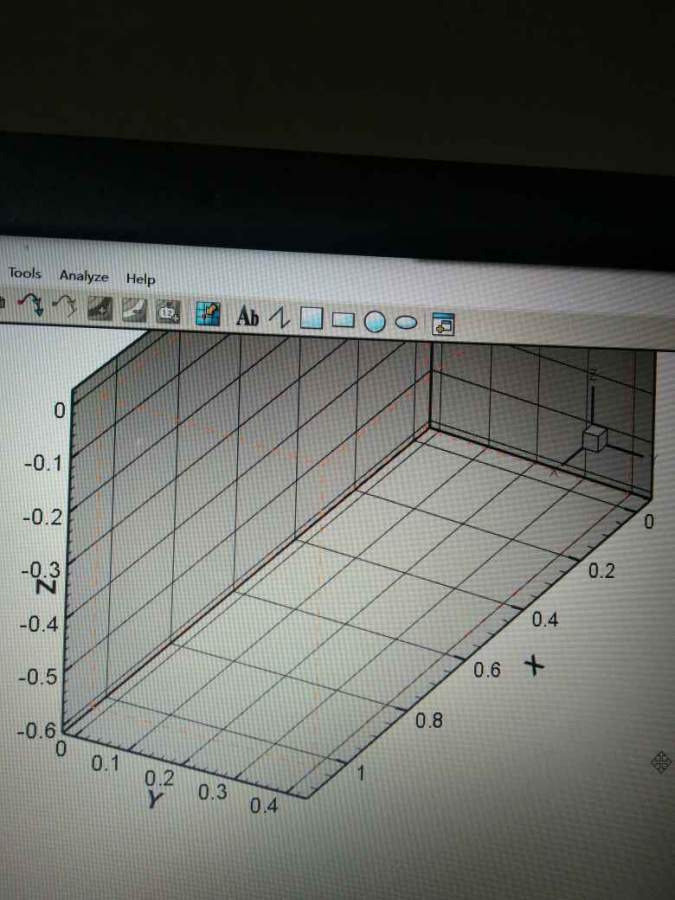Select the add streamtrace tool
Screen dimensions: 675x900
(30, 304)
